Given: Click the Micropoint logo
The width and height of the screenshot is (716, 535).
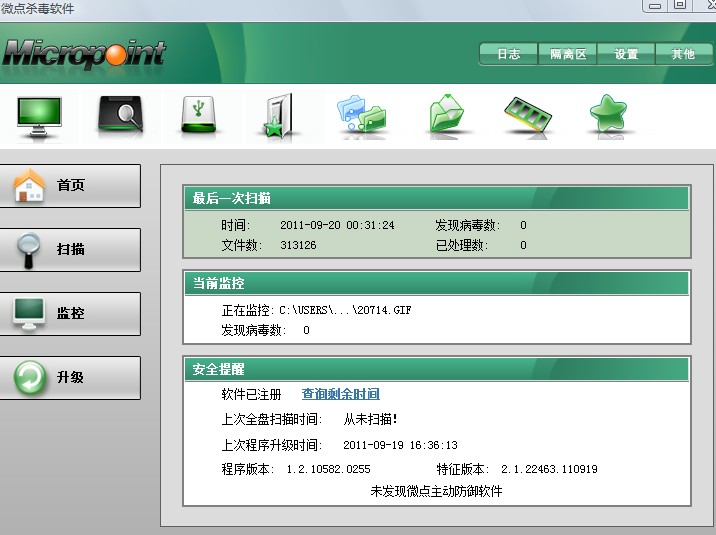Looking at the screenshot, I should [x=84, y=54].
